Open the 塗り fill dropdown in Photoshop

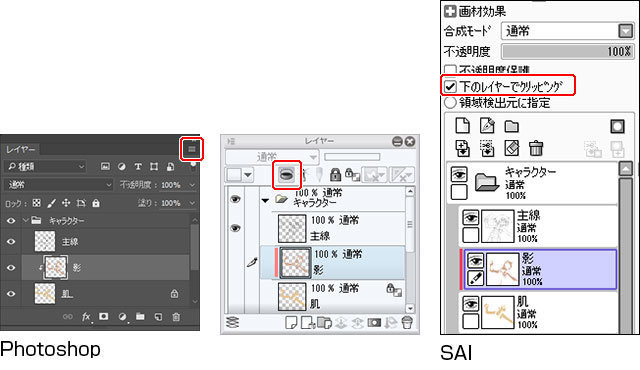(x=192, y=203)
